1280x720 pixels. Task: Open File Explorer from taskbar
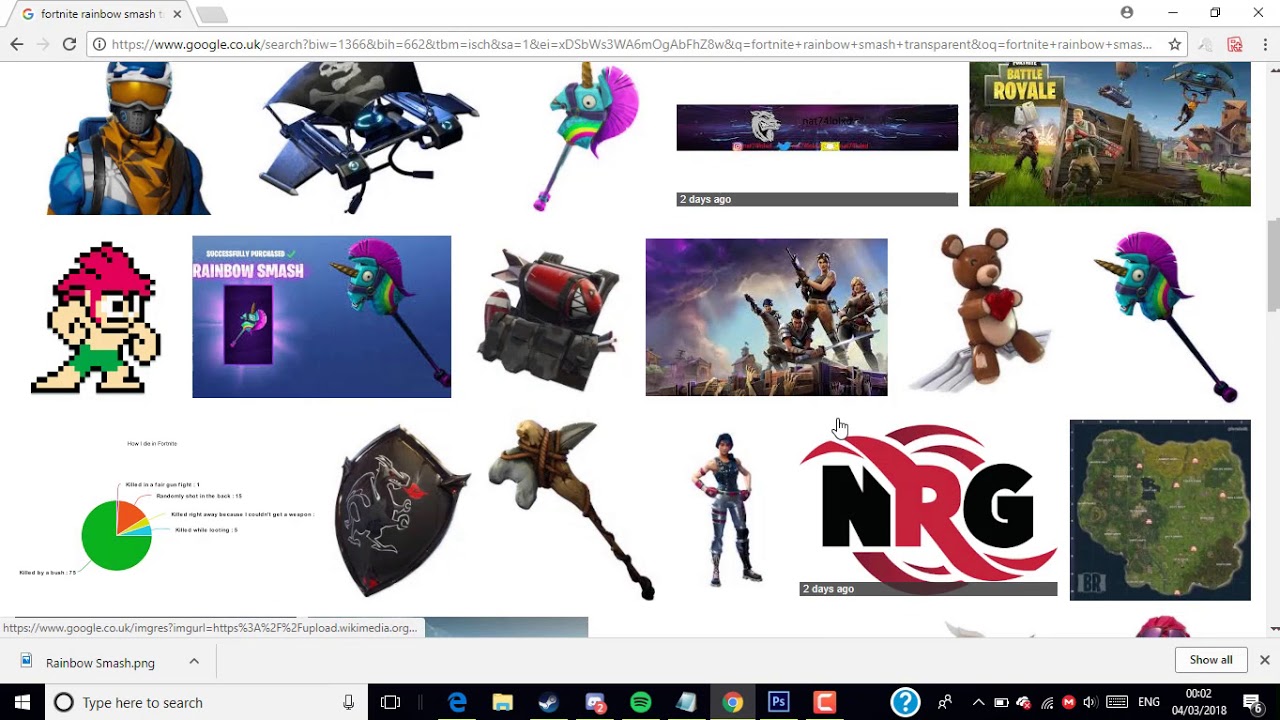click(x=502, y=702)
